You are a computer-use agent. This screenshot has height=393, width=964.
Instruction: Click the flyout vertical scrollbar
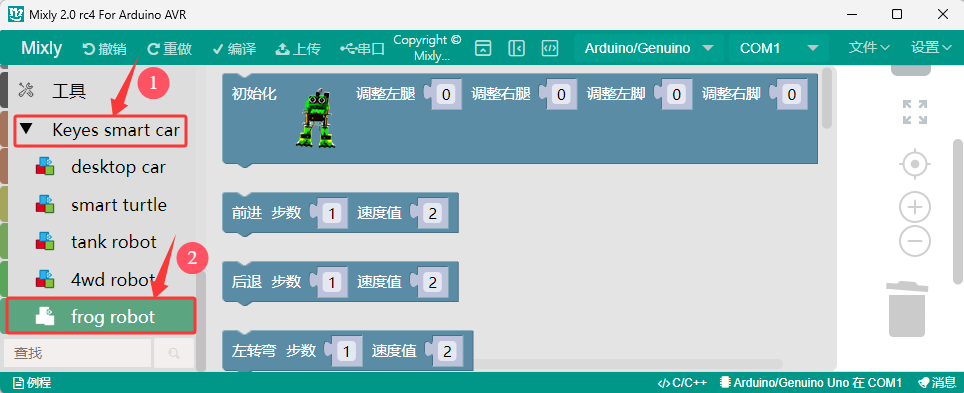click(827, 98)
